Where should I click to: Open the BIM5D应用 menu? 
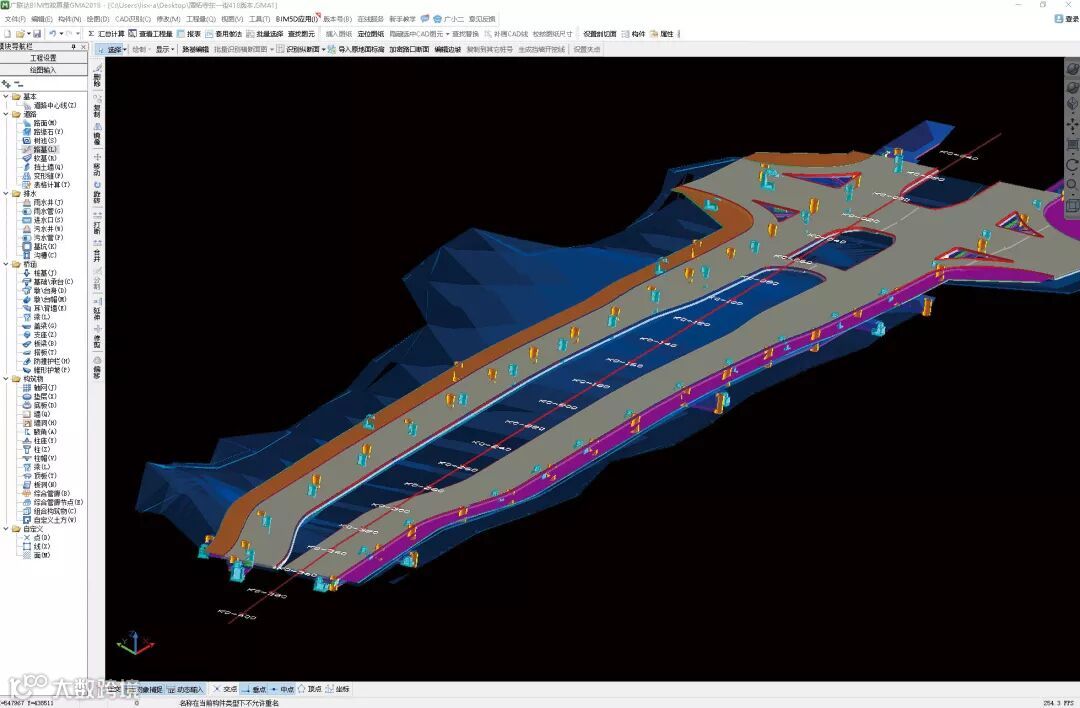(297, 19)
